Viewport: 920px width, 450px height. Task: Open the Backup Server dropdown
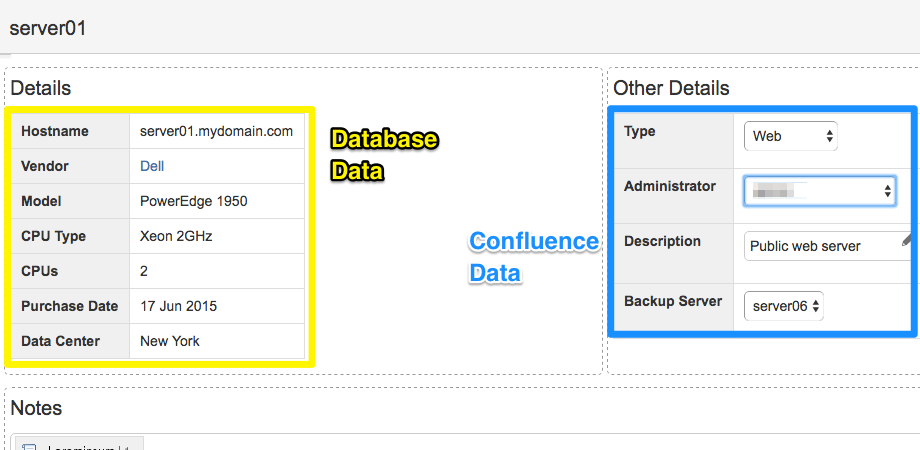point(784,306)
